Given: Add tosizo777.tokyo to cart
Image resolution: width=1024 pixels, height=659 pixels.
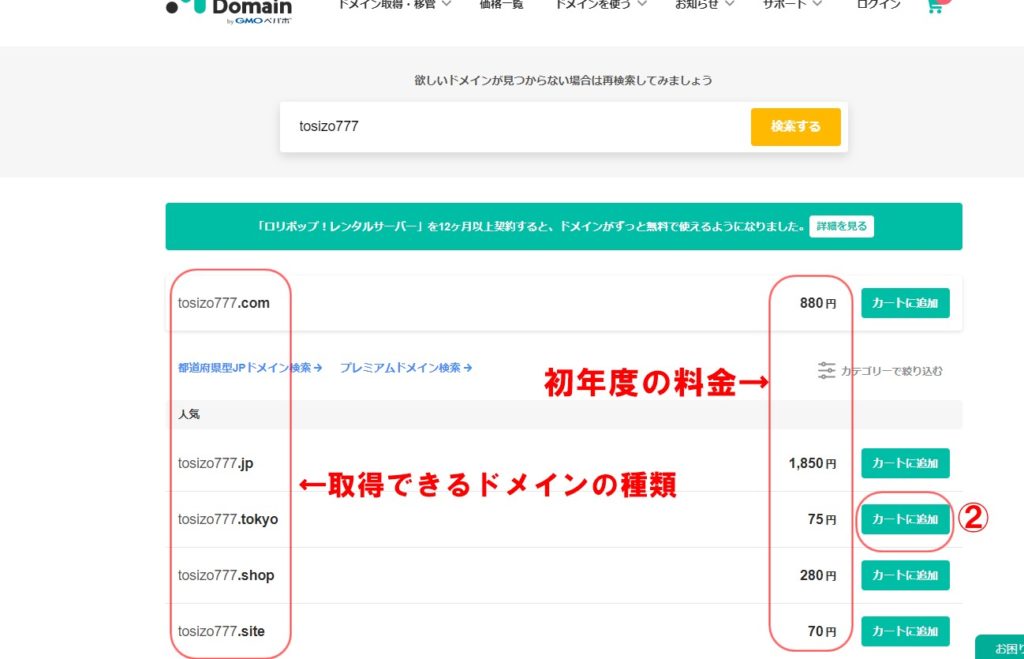Looking at the screenshot, I should pos(905,519).
